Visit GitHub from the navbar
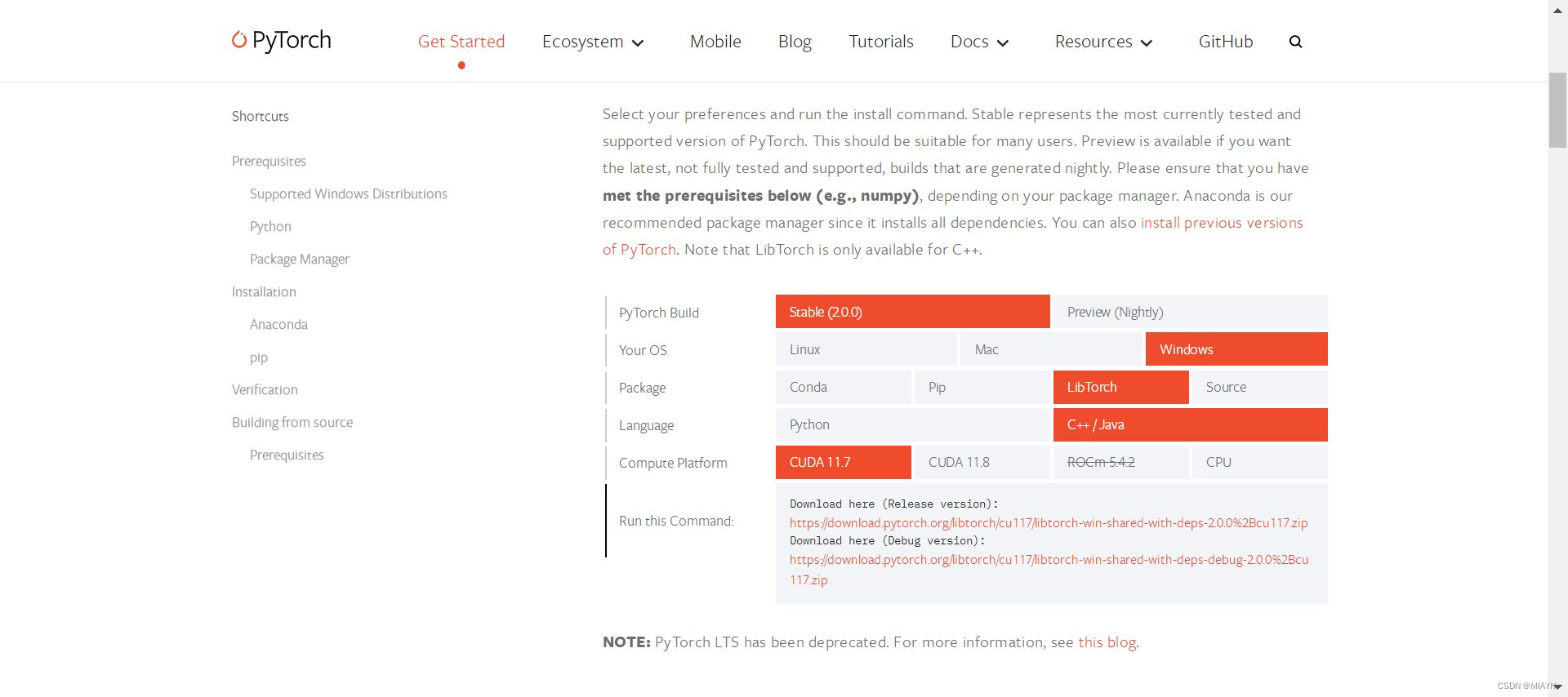This screenshot has height=697, width=1568. [x=1226, y=42]
